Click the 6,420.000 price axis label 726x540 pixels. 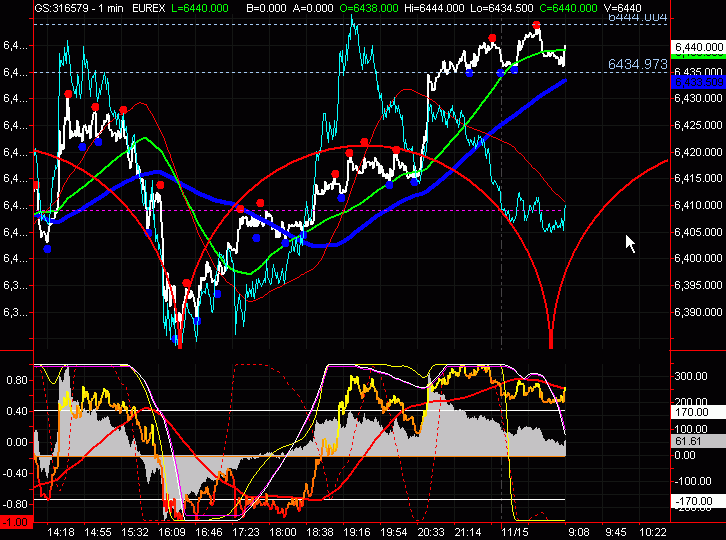tap(698, 152)
